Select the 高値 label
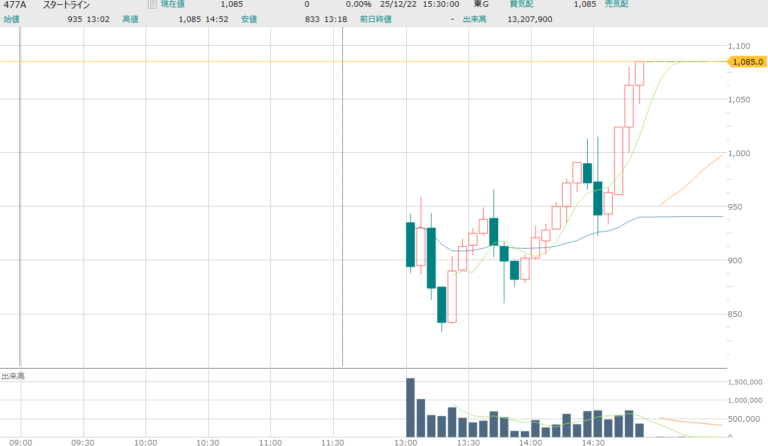The height and width of the screenshot is (446, 768). (130, 18)
